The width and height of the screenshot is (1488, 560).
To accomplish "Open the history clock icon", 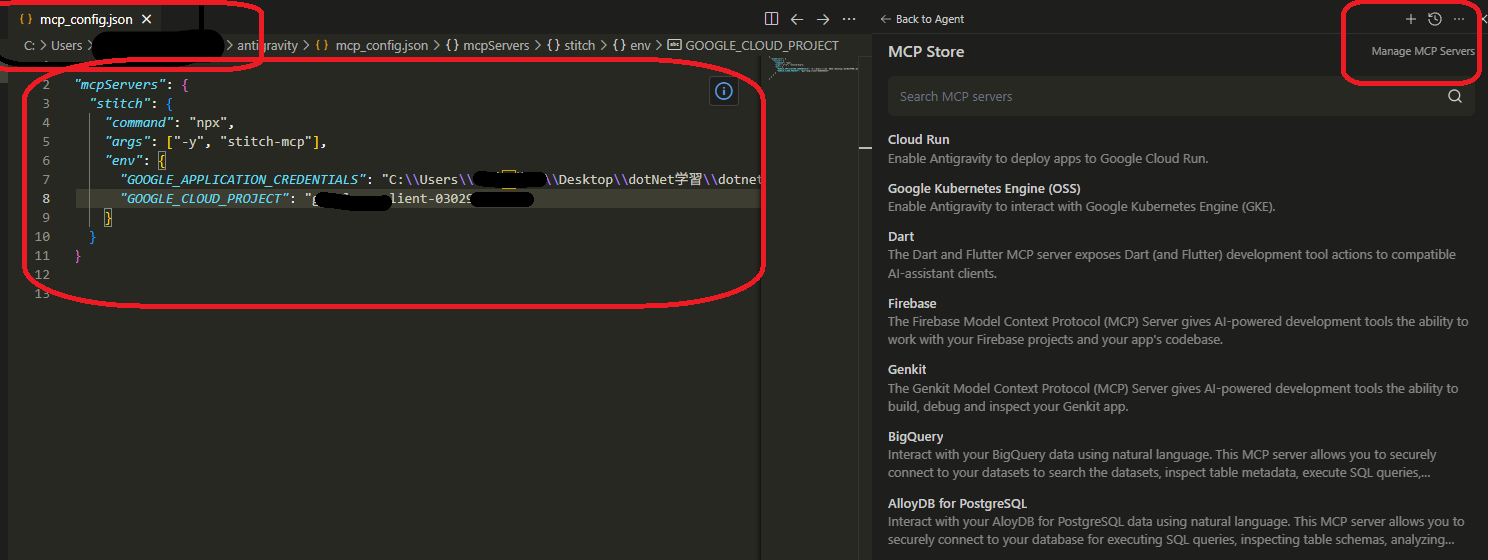I will point(1435,19).
